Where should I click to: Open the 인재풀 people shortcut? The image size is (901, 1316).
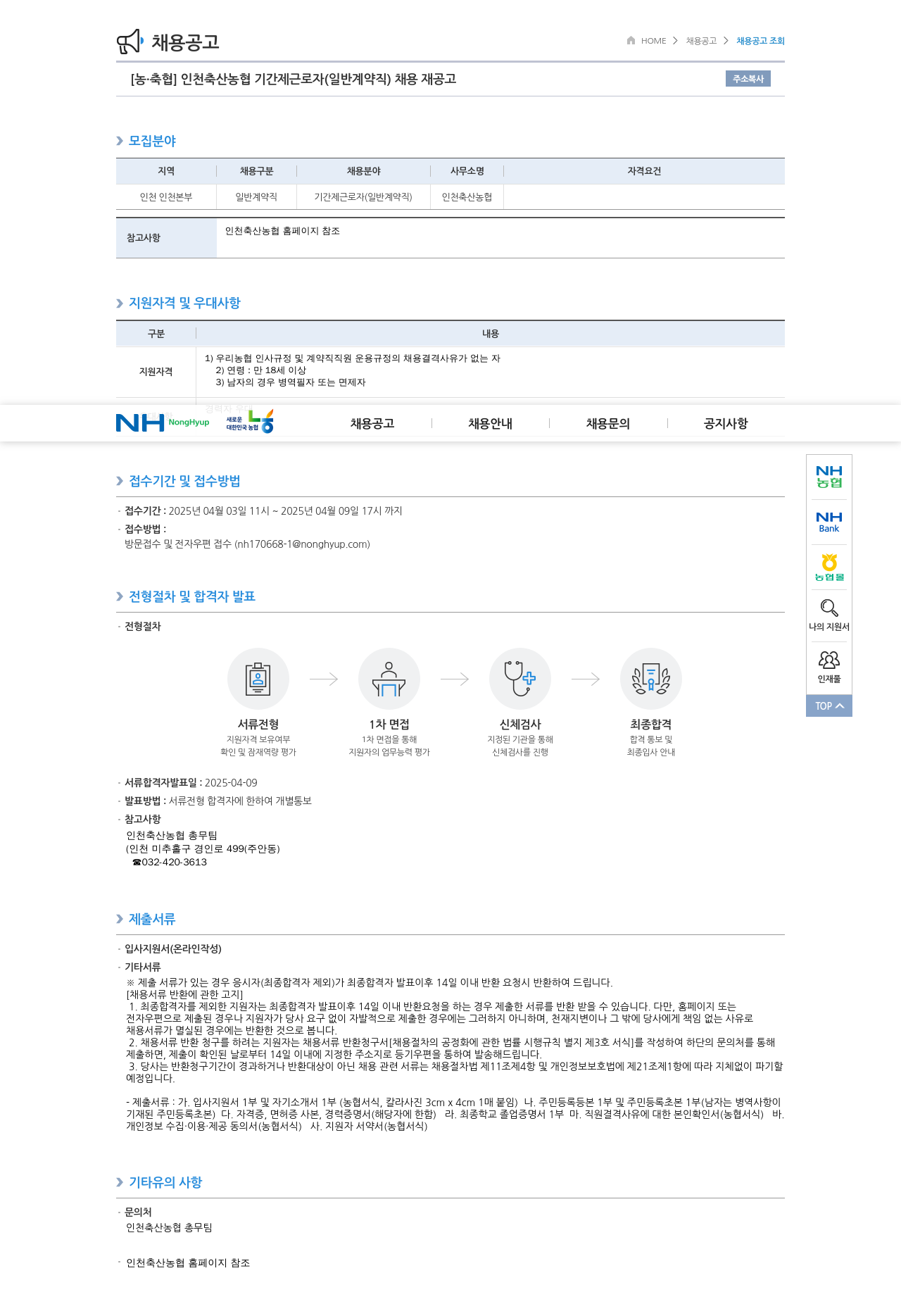pos(829,667)
